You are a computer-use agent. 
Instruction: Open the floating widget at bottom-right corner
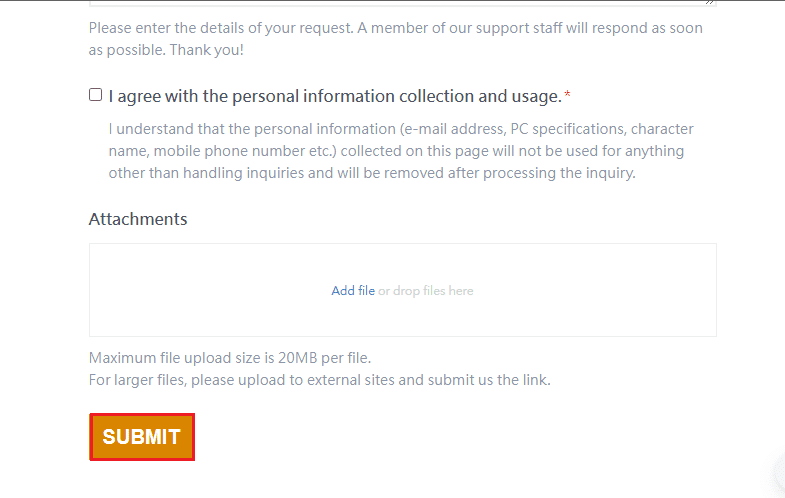tap(779, 474)
